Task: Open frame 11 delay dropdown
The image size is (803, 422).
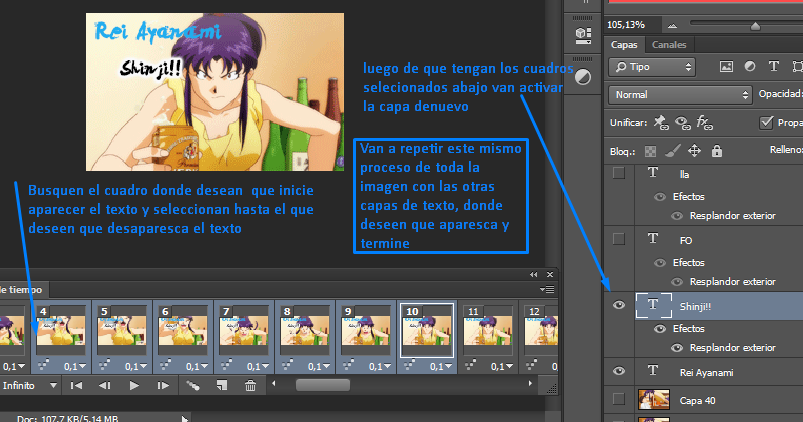Action: point(501,367)
